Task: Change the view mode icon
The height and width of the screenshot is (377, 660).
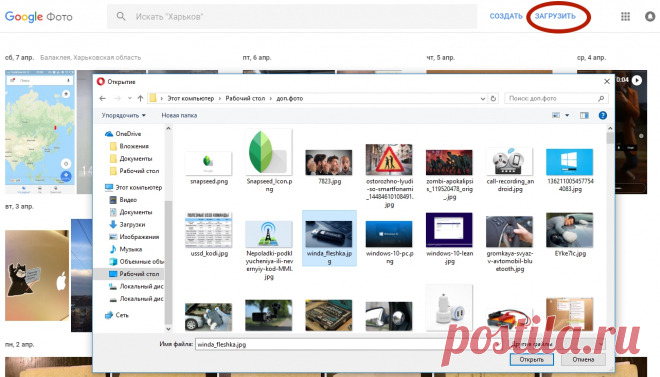Action: (x=556, y=115)
